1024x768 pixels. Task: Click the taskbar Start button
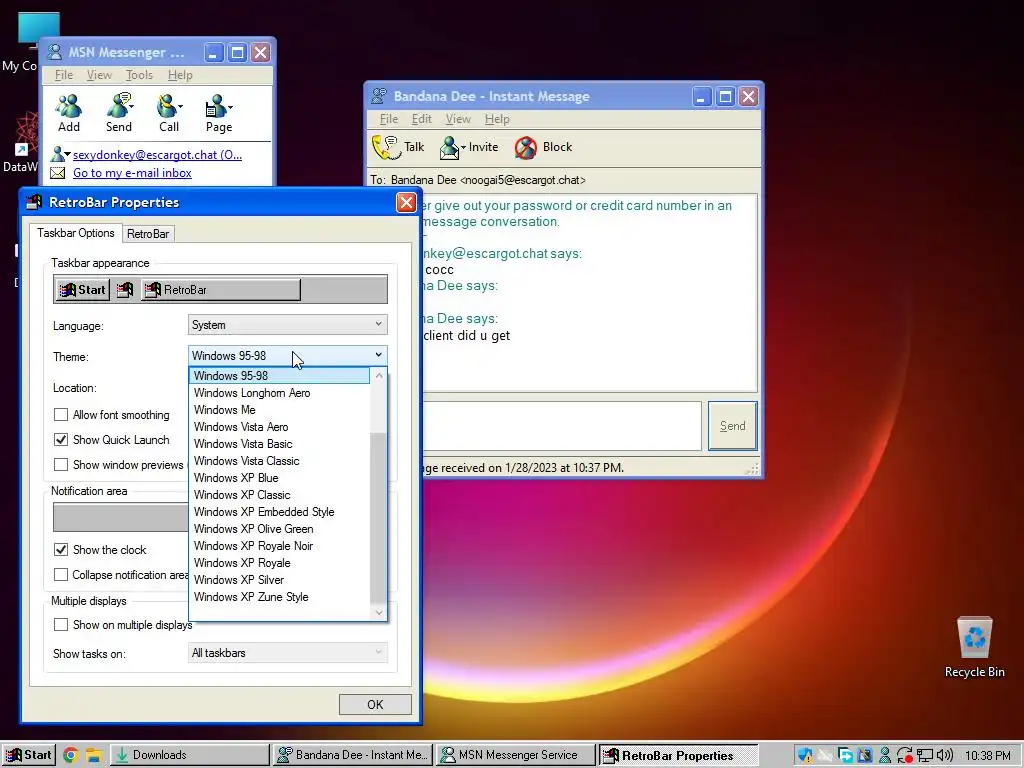coord(29,755)
